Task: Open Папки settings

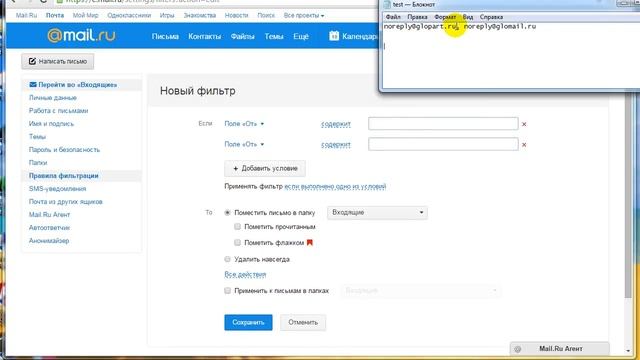Action: point(38,163)
